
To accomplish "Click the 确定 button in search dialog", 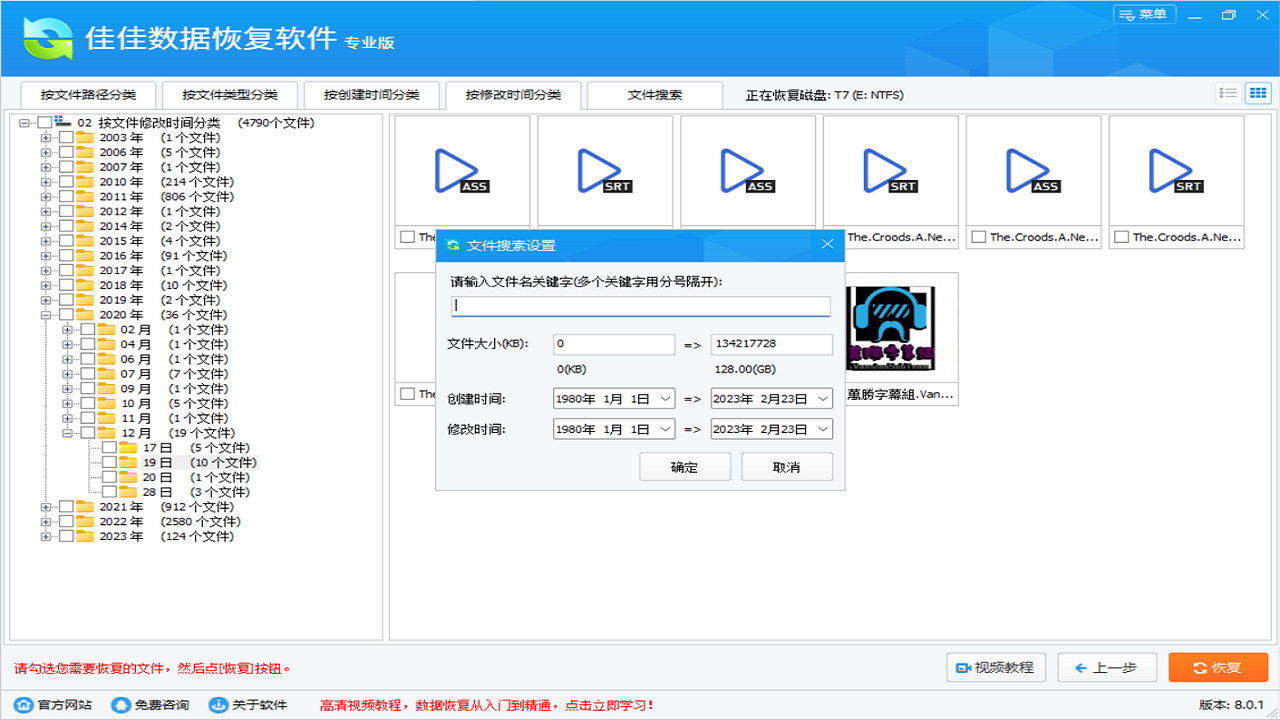I will (685, 466).
